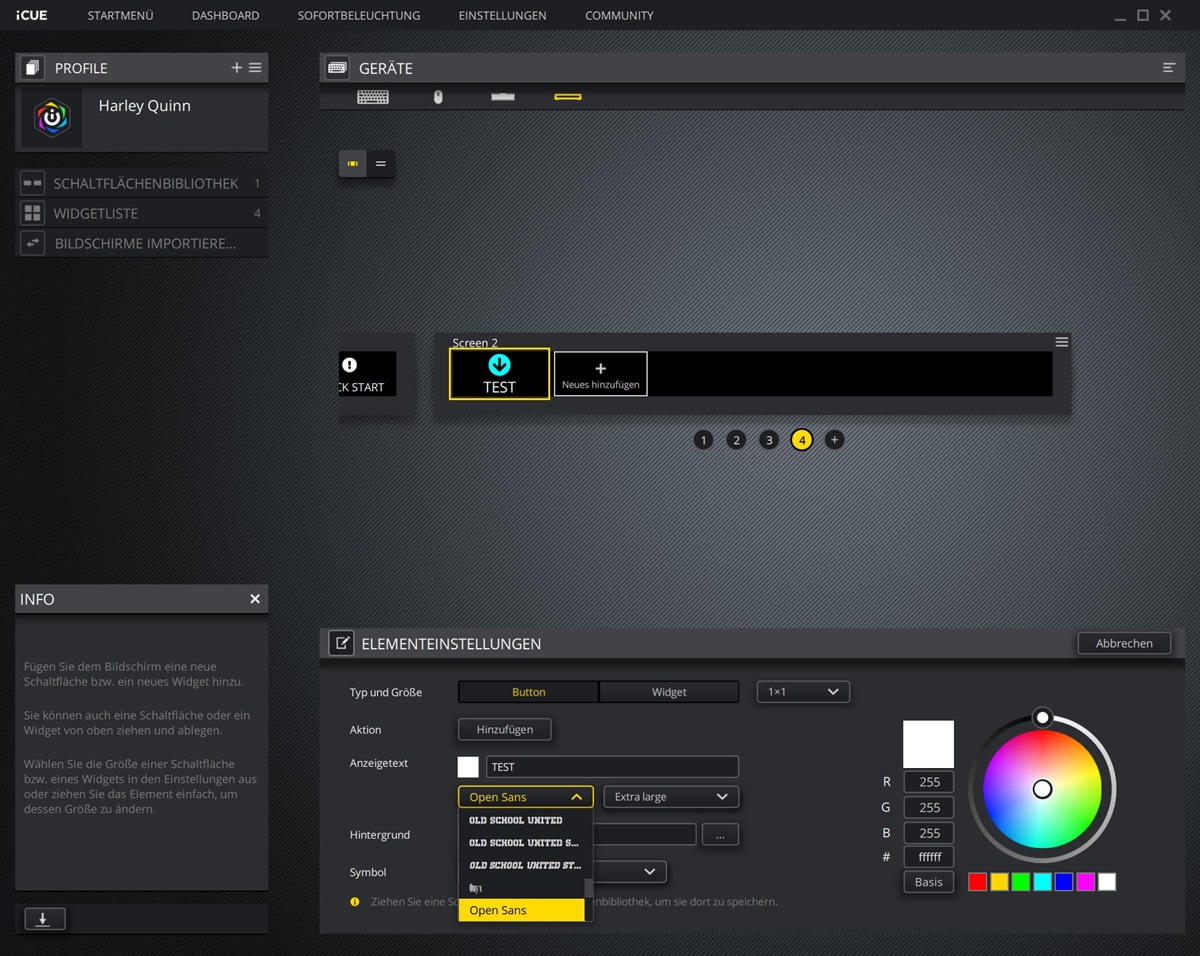Select active screen page 4
Screen dimensions: 1200x956
click(802, 440)
